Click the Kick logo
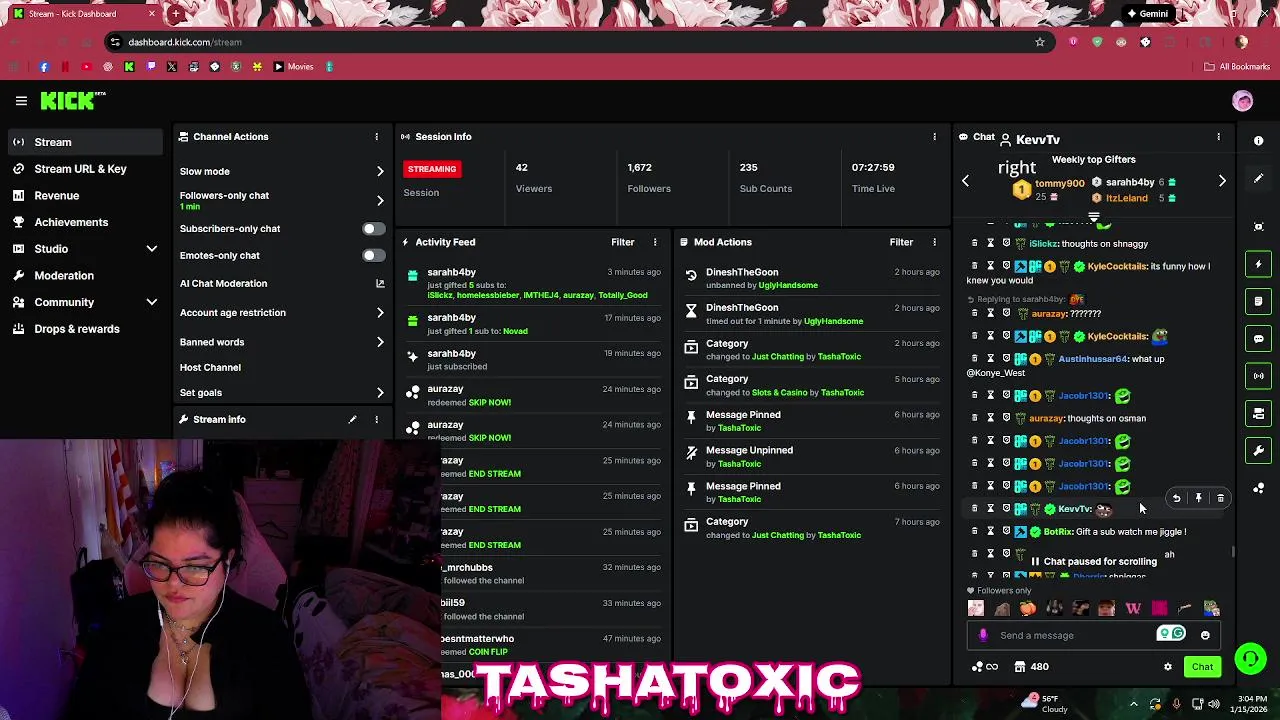Screen dimensions: 1280x720 [73, 100]
